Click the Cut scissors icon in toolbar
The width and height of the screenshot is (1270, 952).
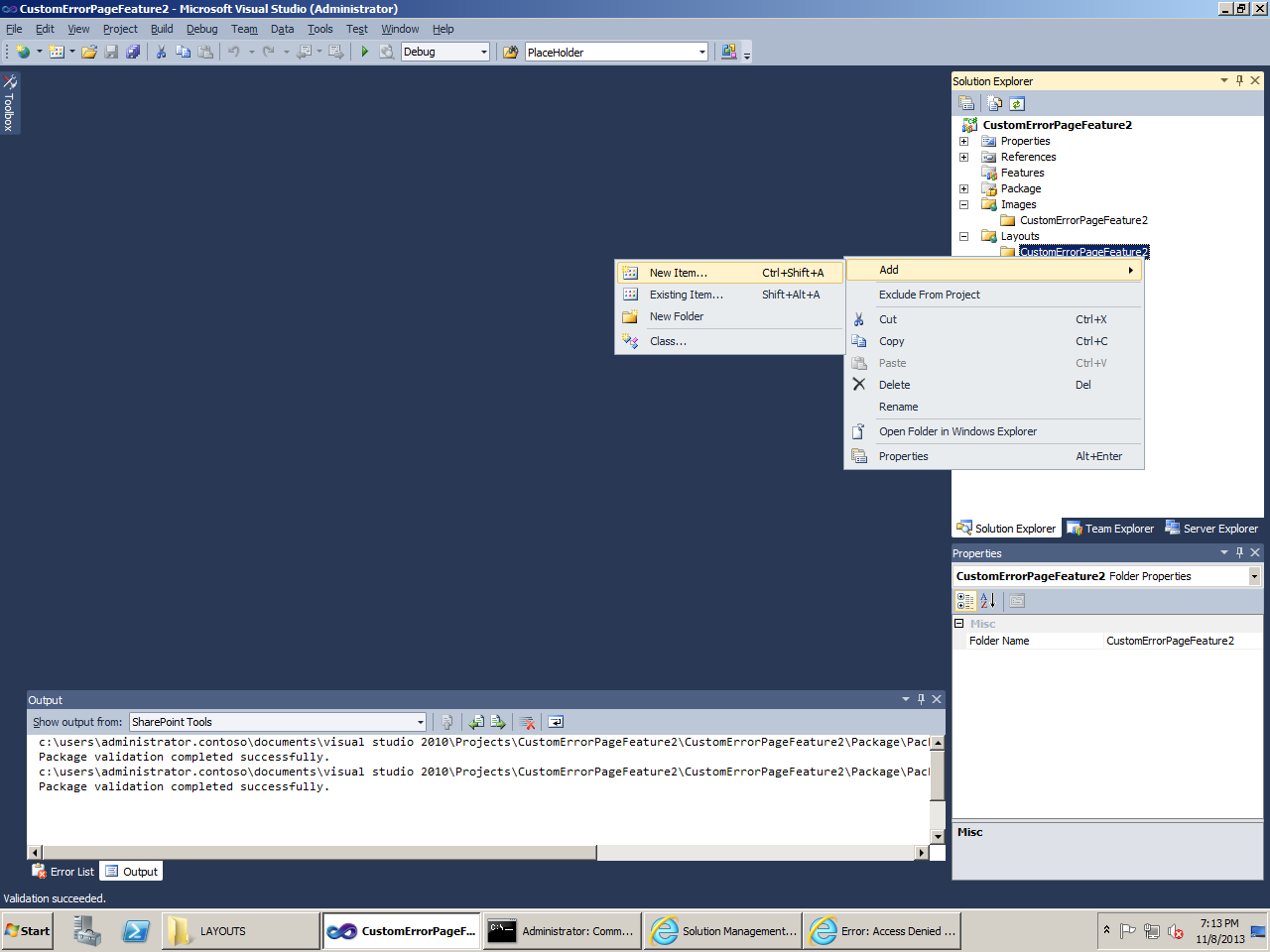click(x=161, y=52)
